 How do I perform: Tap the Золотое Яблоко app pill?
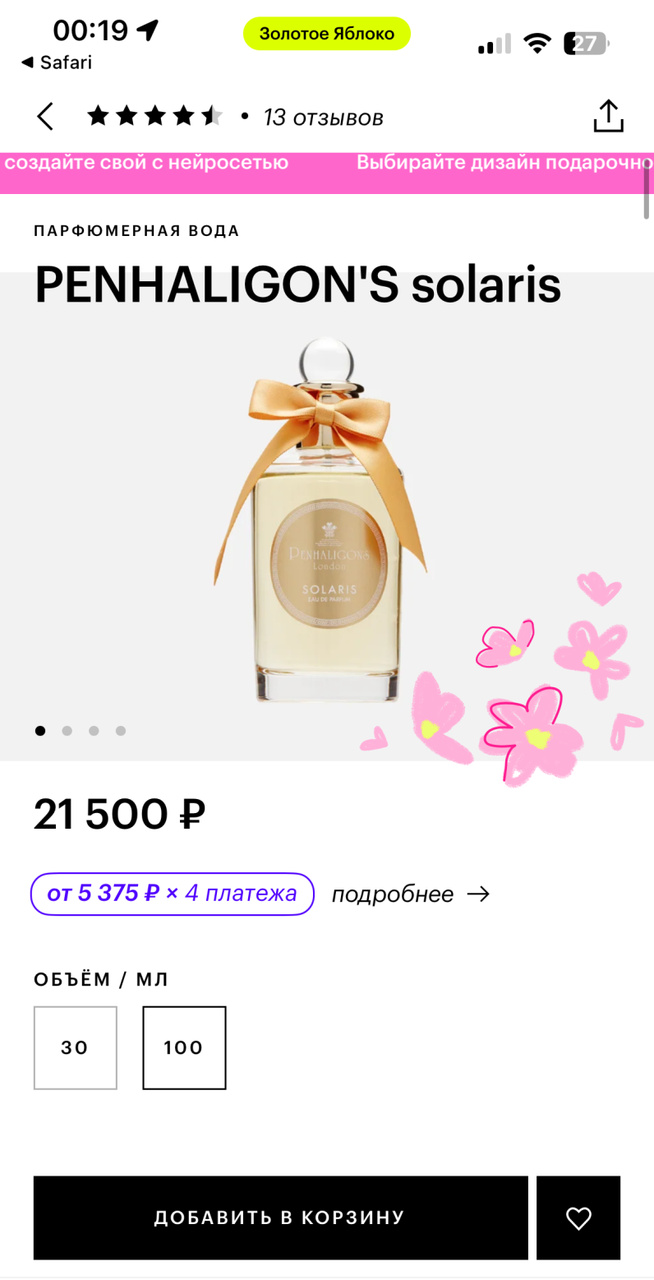[x=327, y=34]
